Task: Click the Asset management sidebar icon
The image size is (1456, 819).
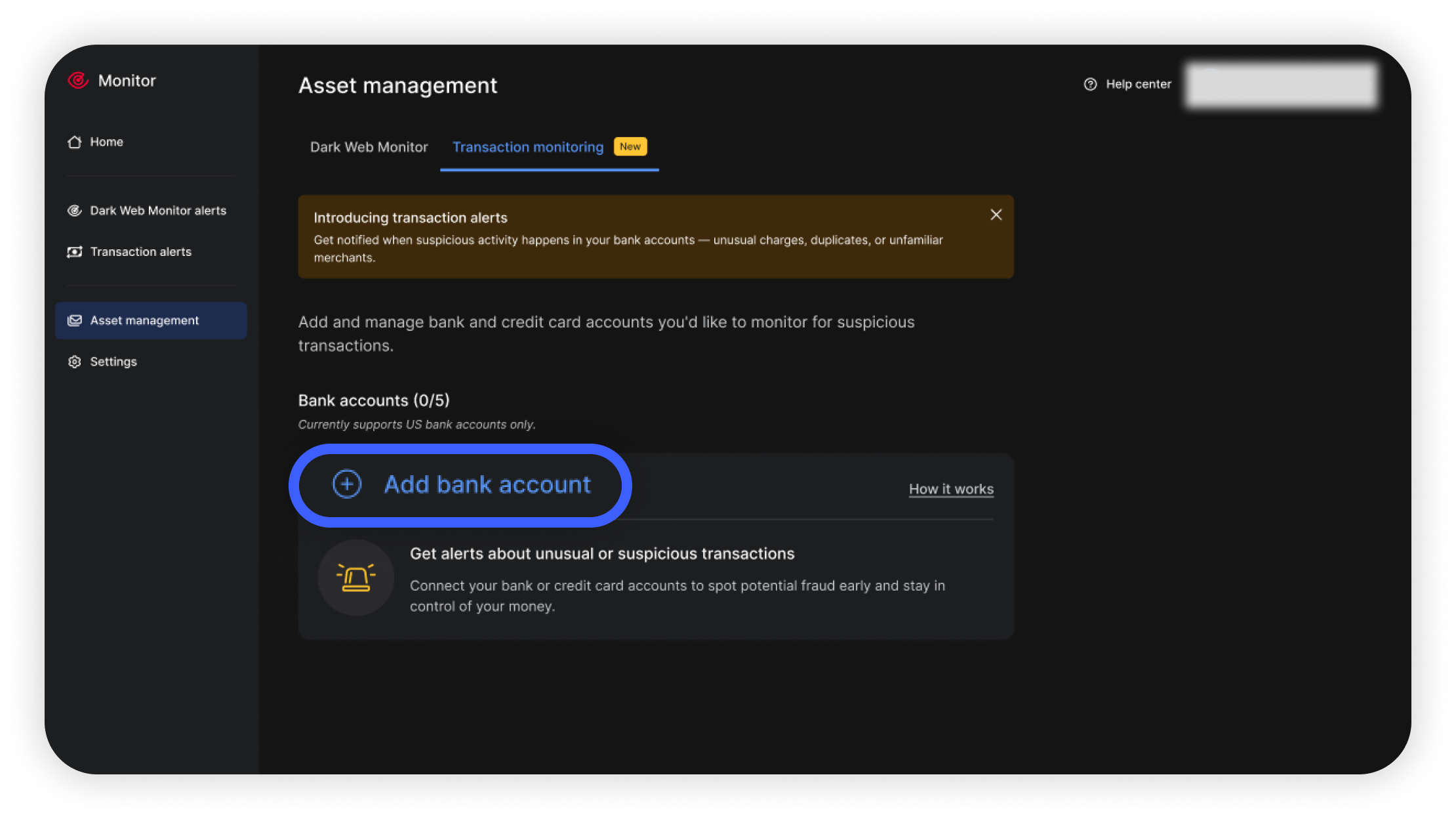Action: [x=75, y=320]
